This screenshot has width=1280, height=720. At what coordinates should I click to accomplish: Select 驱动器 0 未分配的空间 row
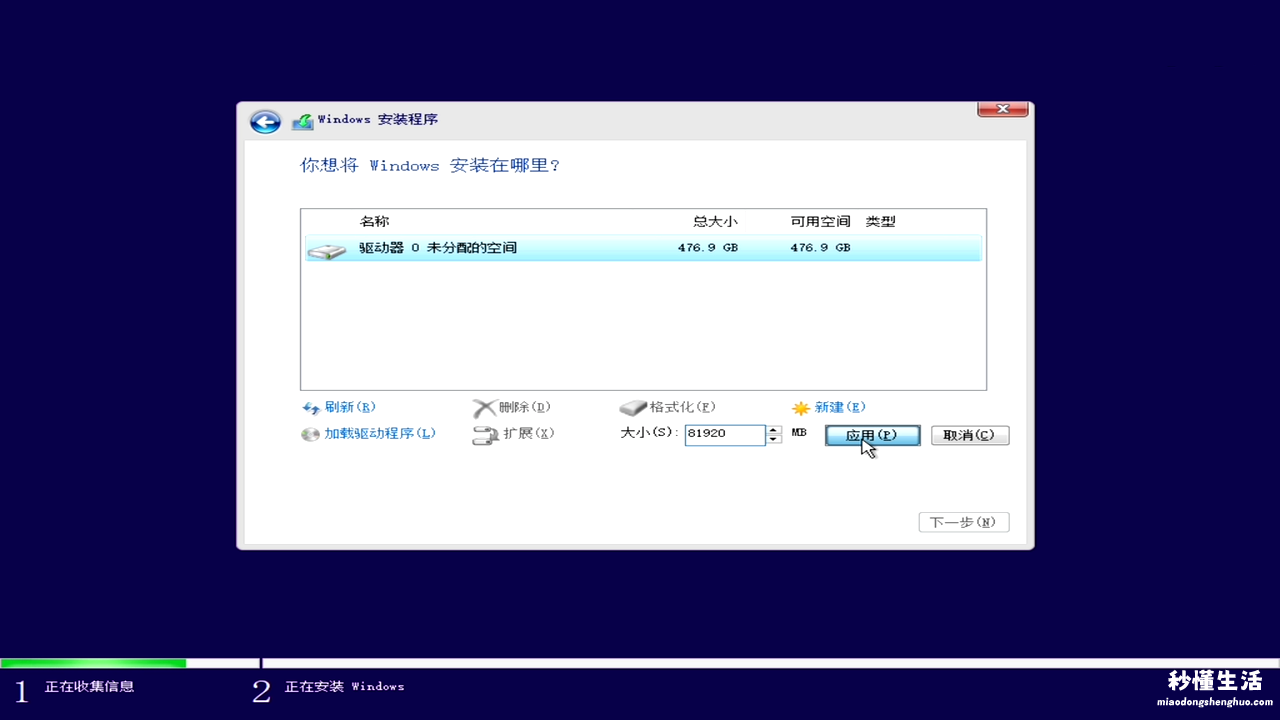(x=643, y=248)
